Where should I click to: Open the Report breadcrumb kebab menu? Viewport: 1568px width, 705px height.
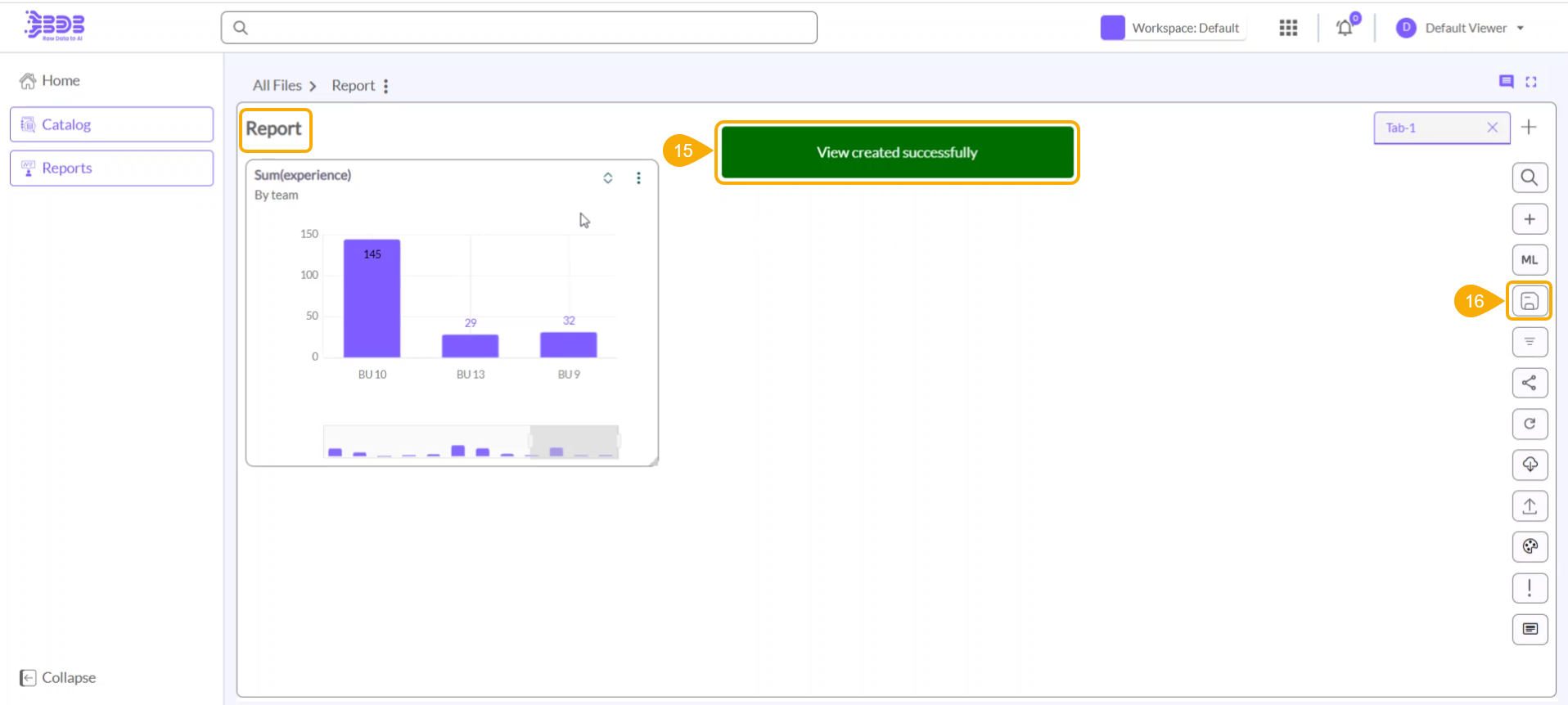(x=386, y=86)
